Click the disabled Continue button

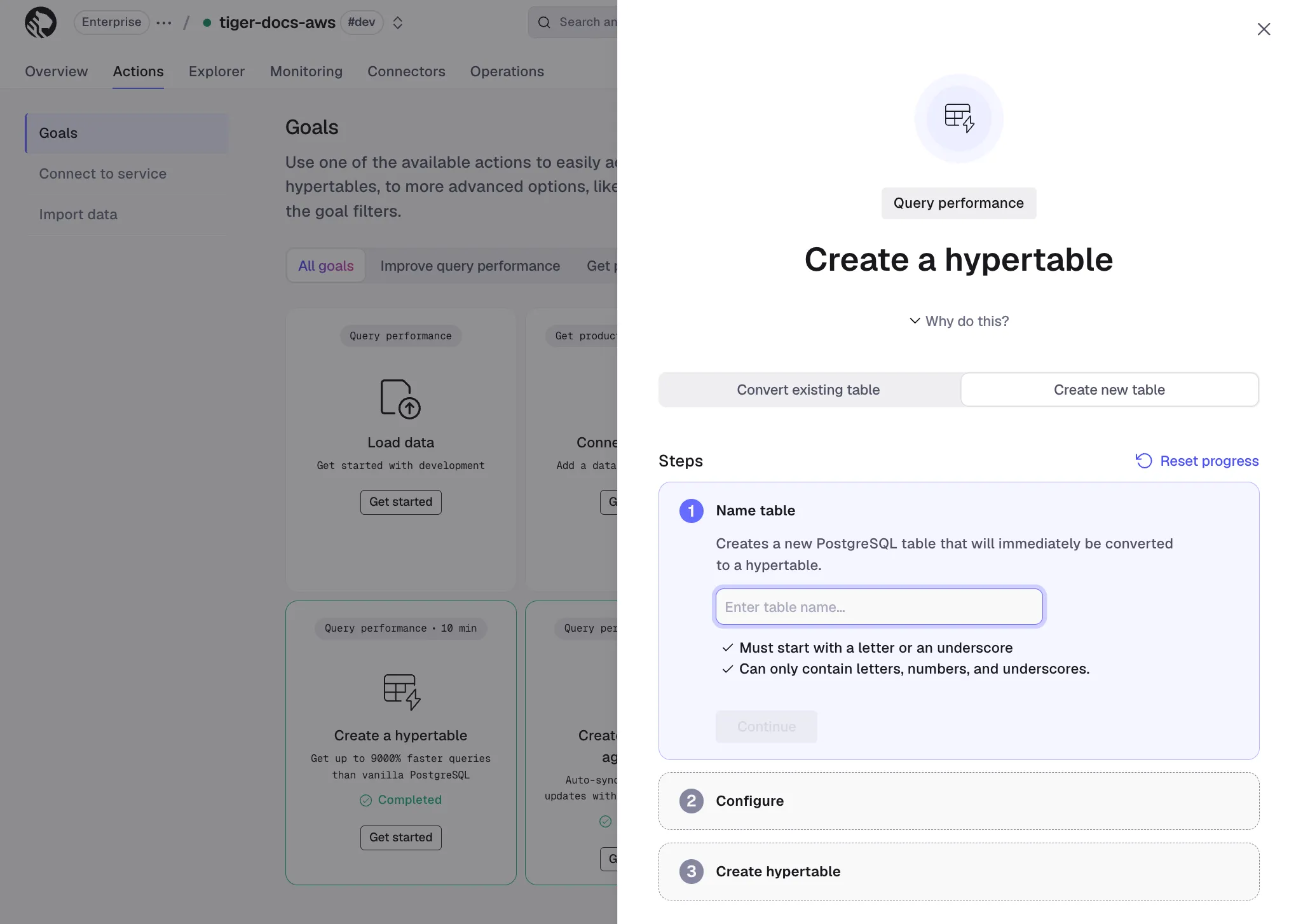(767, 726)
